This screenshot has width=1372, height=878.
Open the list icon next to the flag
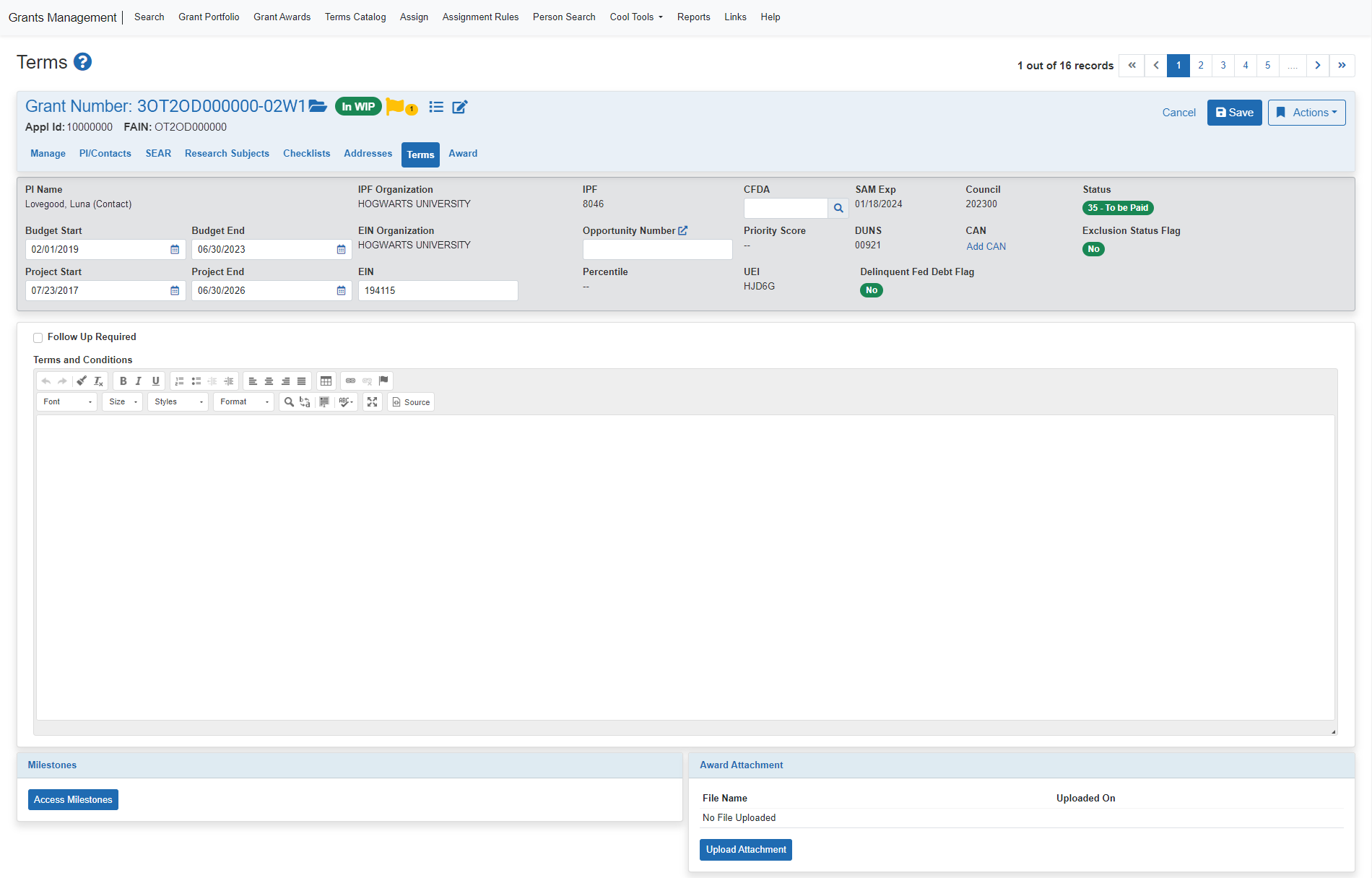436,107
